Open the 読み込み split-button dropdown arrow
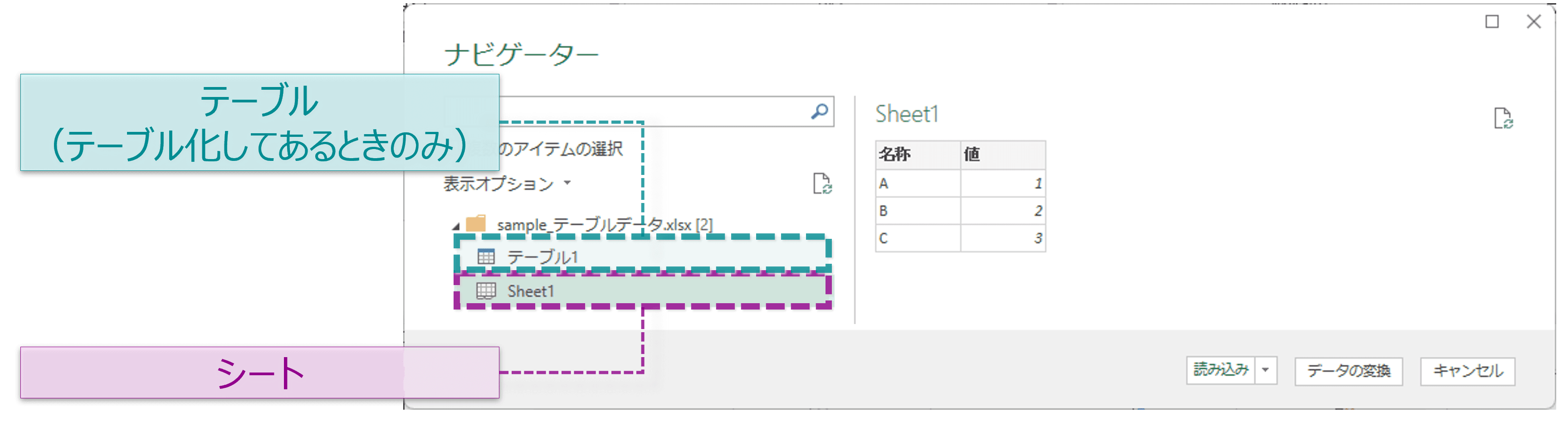This screenshot has height=426, width=1568. pyautogui.click(x=1265, y=370)
